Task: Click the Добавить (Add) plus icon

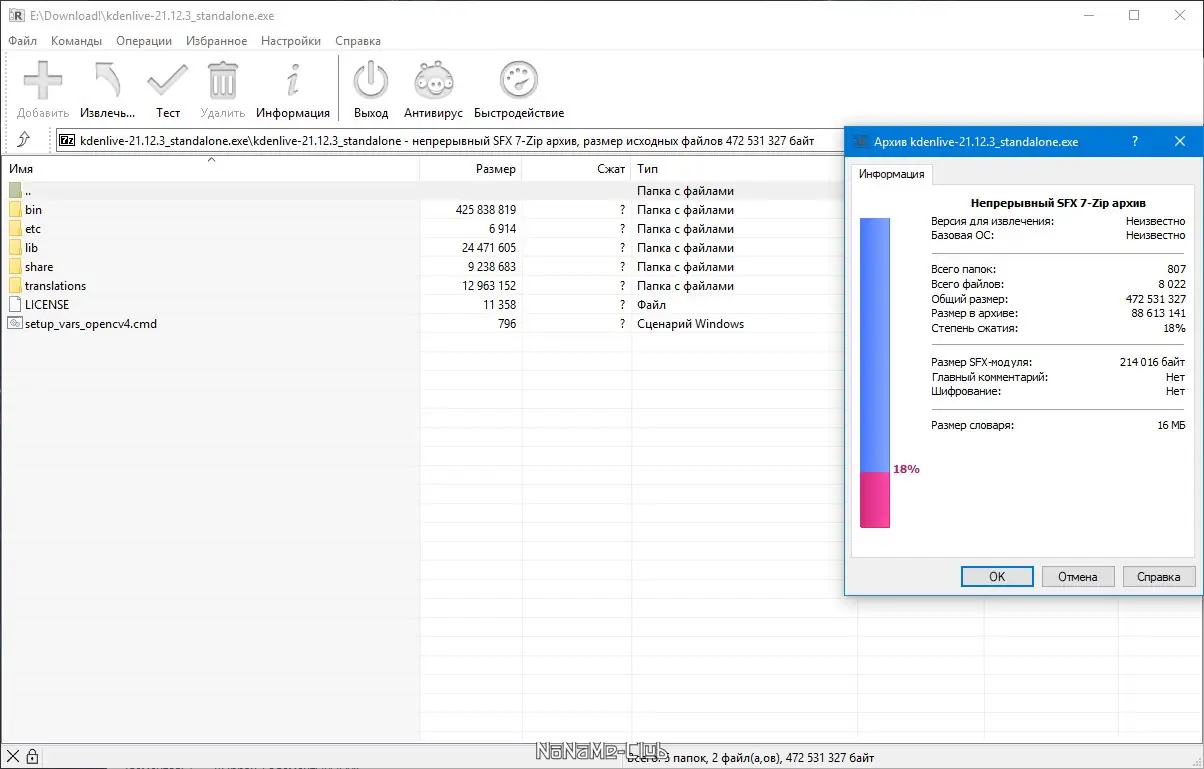Action: (43, 80)
